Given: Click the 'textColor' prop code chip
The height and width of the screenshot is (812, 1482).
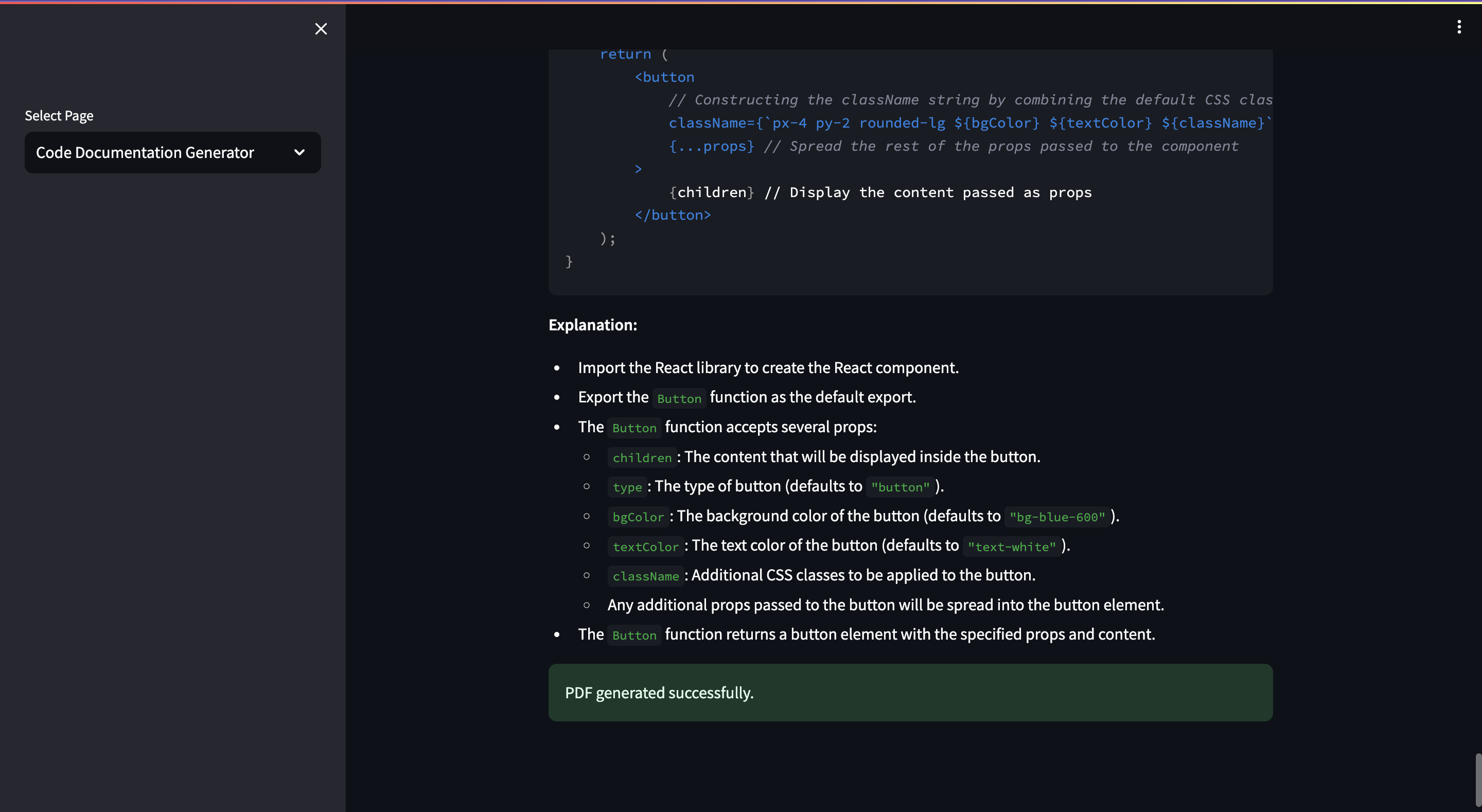Looking at the screenshot, I should [x=645, y=546].
